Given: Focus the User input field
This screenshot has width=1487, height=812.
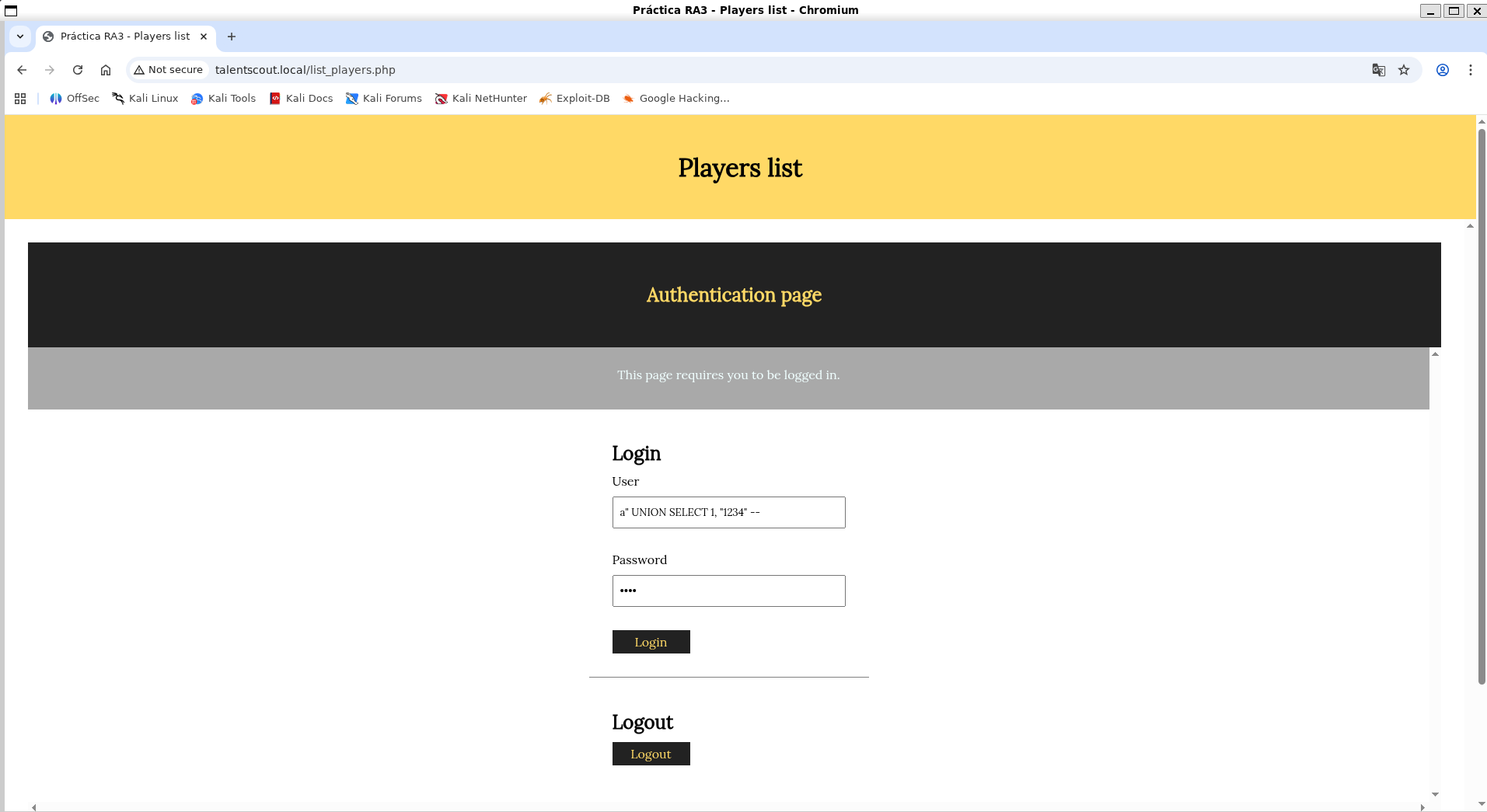Looking at the screenshot, I should [x=728, y=513].
